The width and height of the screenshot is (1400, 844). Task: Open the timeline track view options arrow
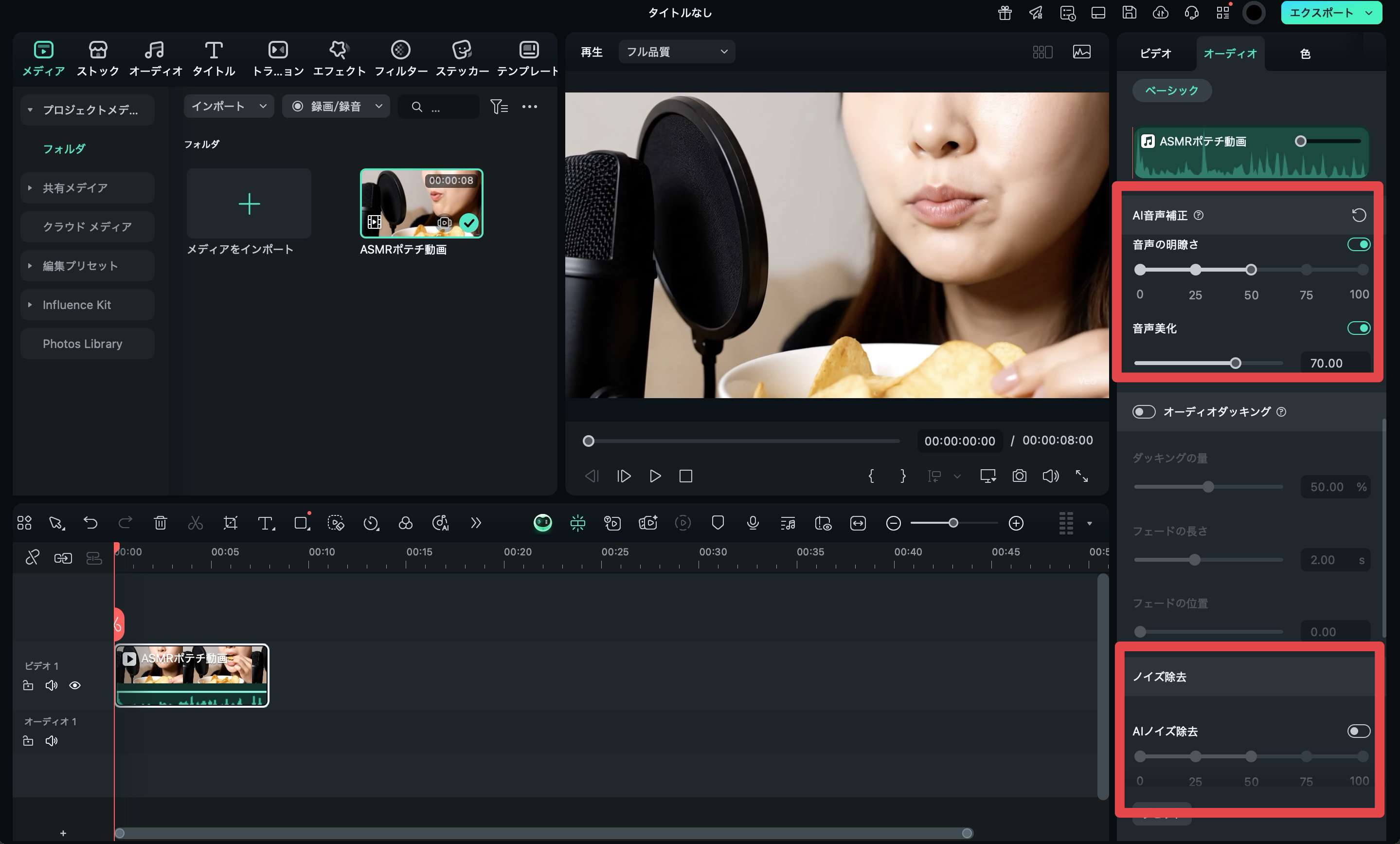(x=1089, y=523)
